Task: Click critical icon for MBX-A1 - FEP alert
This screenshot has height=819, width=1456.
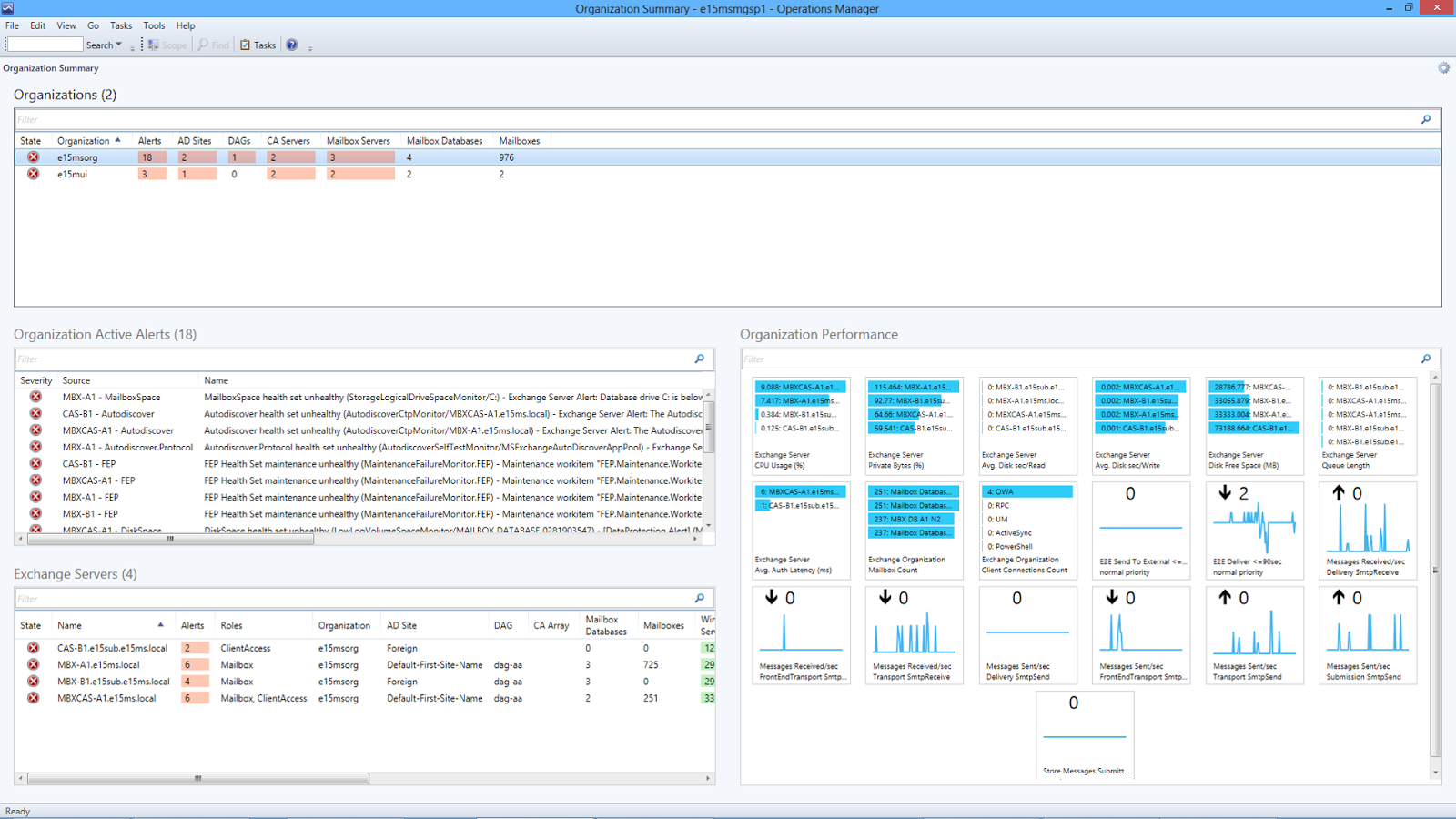Action: pyautogui.click(x=35, y=497)
